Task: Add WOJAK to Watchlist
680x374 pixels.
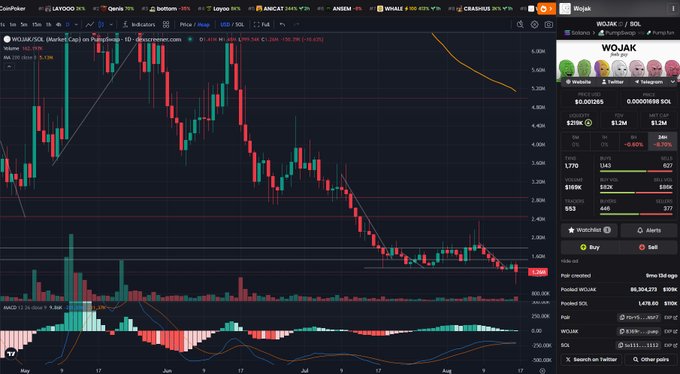Action: pos(589,230)
